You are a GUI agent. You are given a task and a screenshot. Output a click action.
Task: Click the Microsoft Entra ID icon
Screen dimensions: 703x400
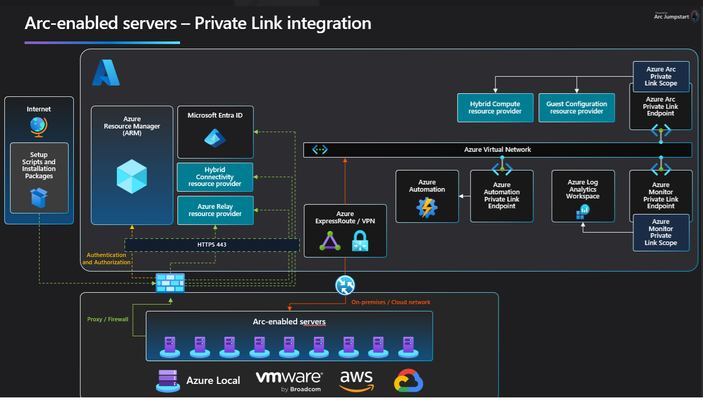coord(215,138)
